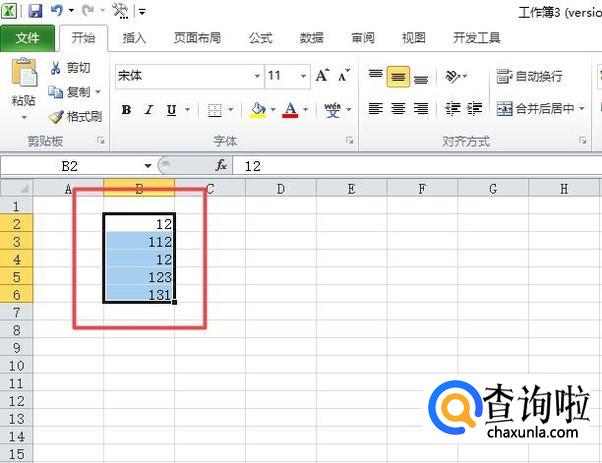Click the decrease indent icon
602x463 pixels.
tap(453, 109)
